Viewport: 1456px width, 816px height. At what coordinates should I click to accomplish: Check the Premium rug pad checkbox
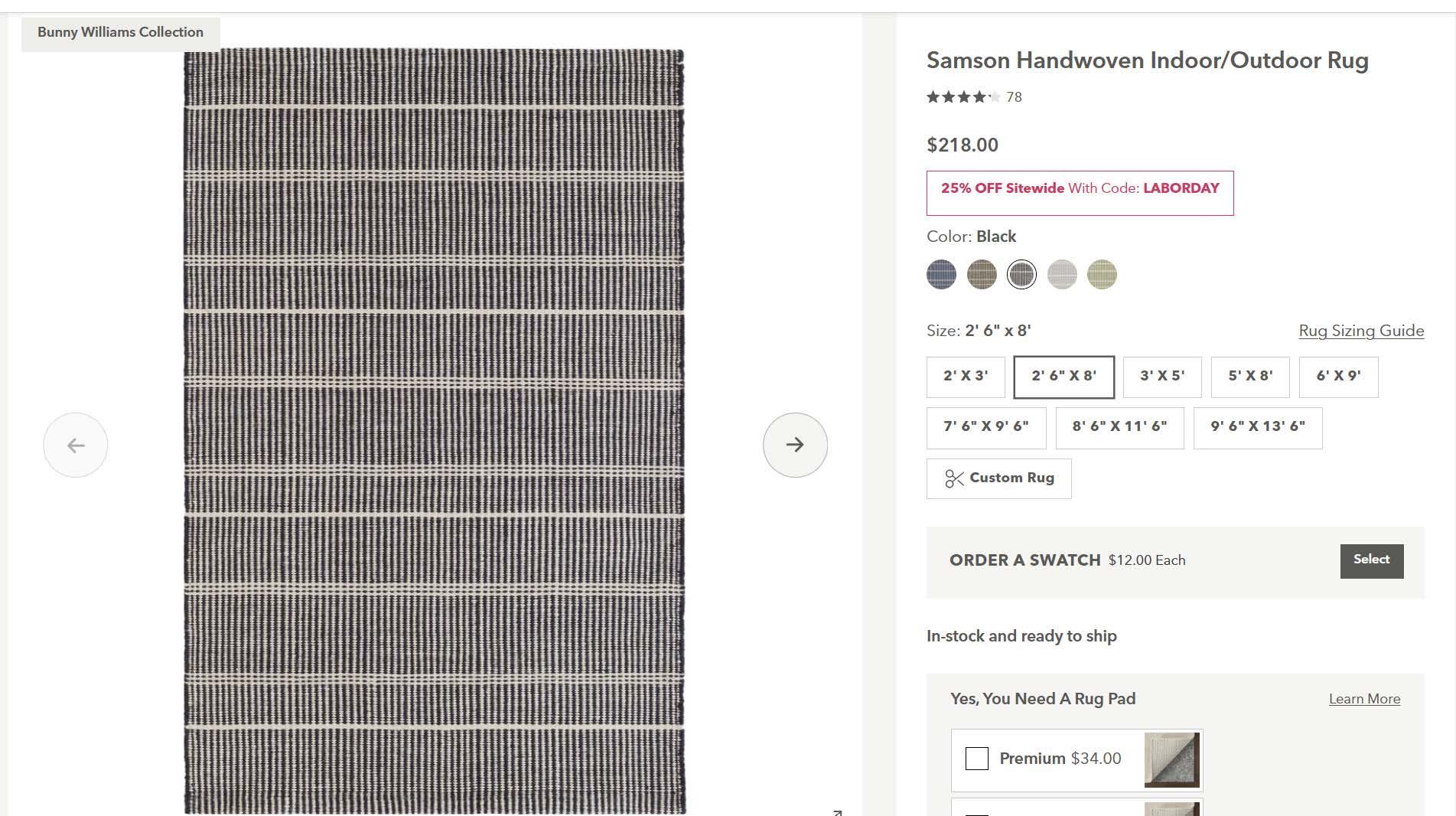click(977, 759)
